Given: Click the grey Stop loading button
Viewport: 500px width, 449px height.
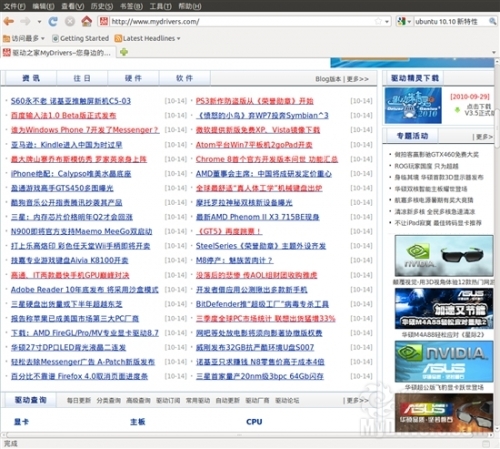Looking at the screenshot, I should tap(70, 22).
